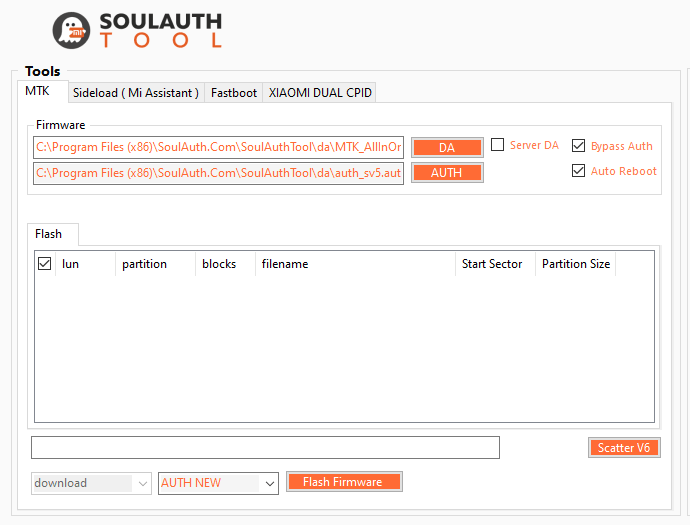
Task: Toggle the Auto Reboot checkbox
Action: coord(578,171)
